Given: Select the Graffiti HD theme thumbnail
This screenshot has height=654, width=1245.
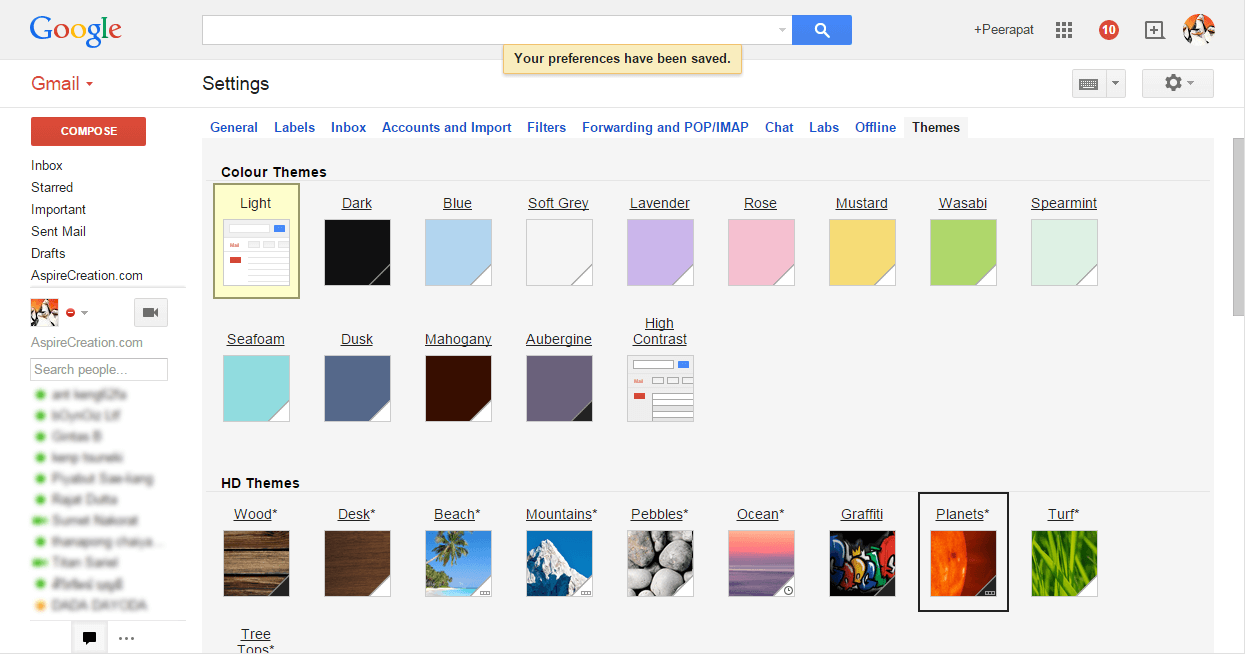Looking at the screenshot, I should coord(862,563).
